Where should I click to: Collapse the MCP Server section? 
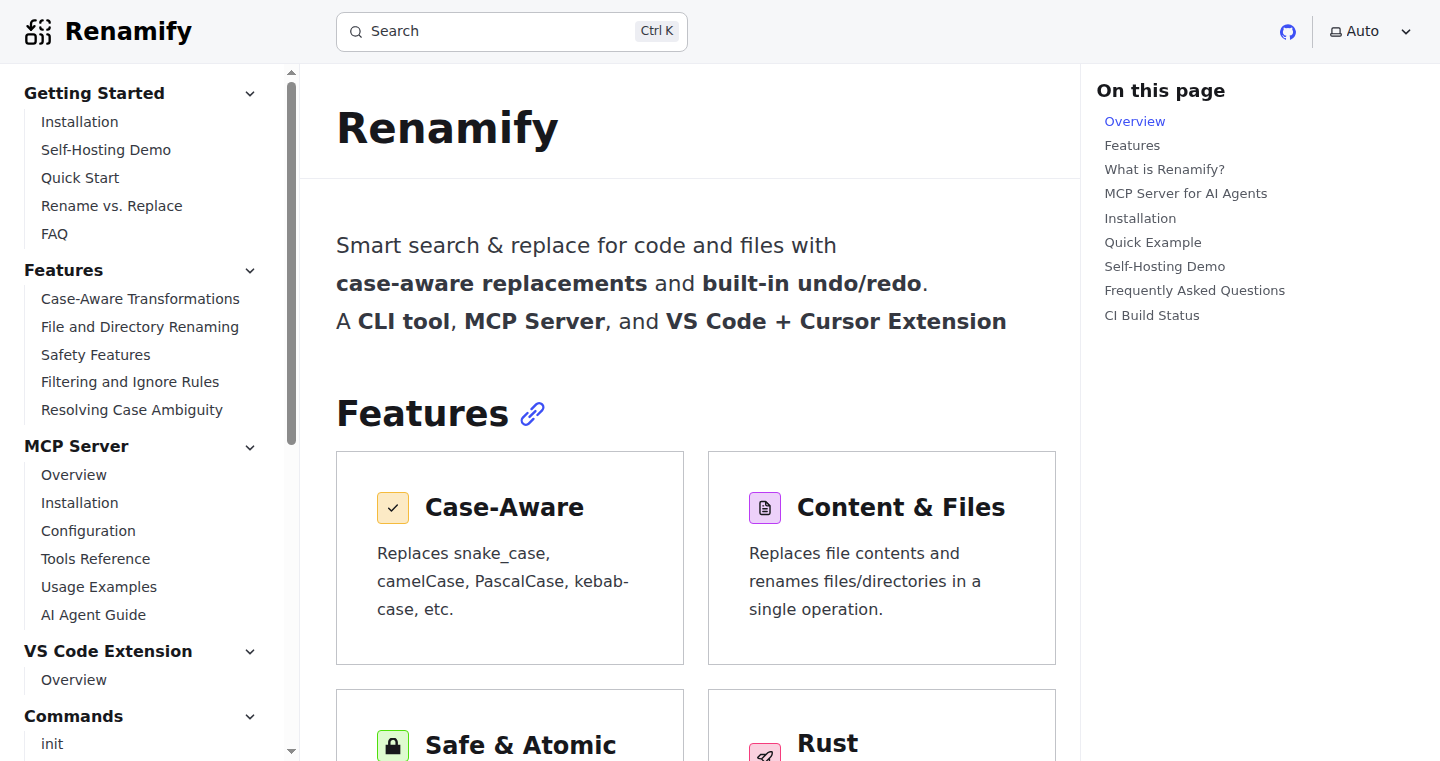pos(250,447)
